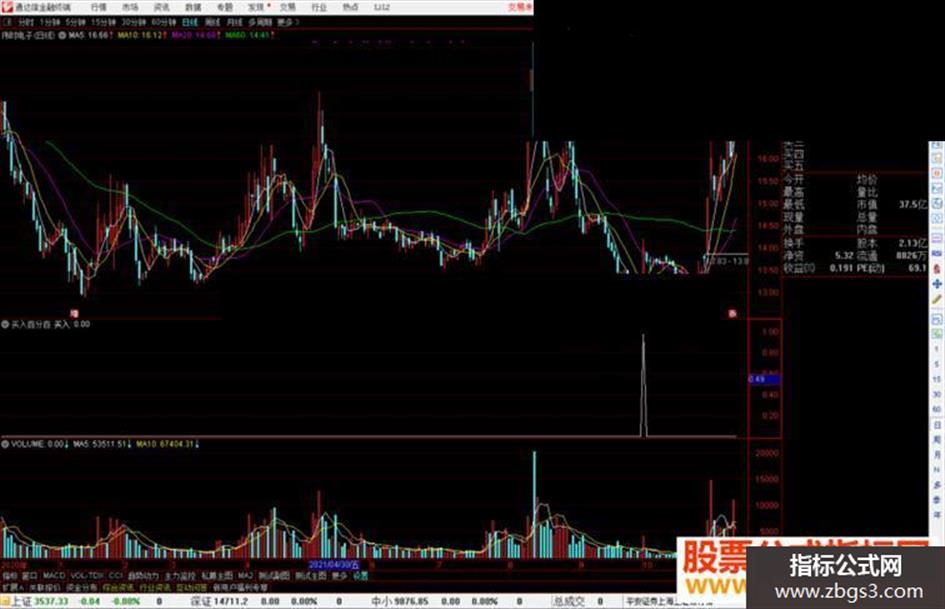Click sidebar period shortcut 15
This screenshot has height=609, width=945.
pyautogui.click(x=937, y=379)
